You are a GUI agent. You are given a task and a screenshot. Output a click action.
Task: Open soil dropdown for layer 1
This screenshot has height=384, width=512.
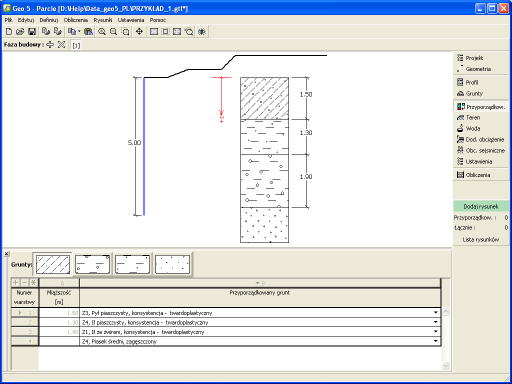(x=436, y=313)
